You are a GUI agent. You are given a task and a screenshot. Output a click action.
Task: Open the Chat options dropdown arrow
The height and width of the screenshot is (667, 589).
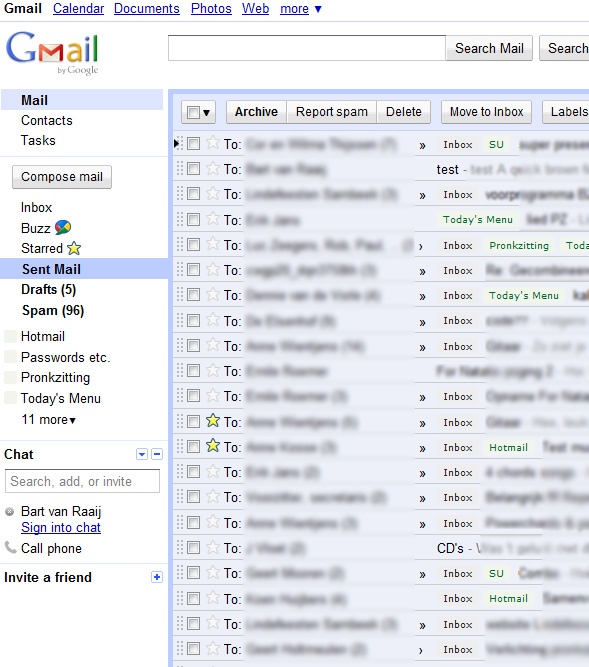[142, 454]
